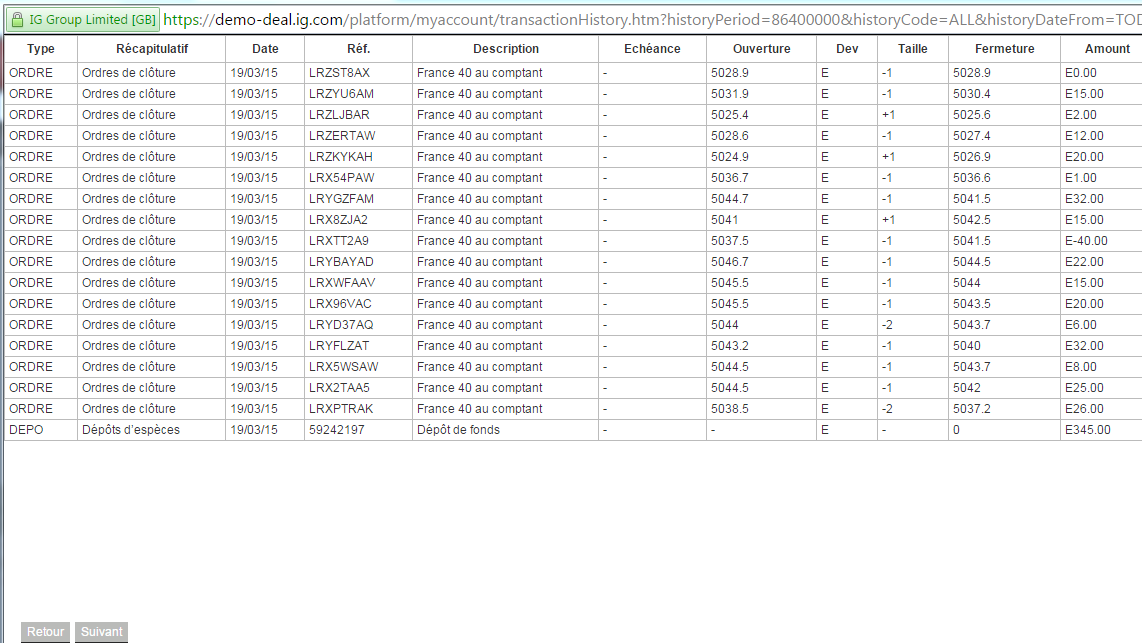Click opening price 5046.7
Screen dimensions: 1142x643
pos(730,262)
